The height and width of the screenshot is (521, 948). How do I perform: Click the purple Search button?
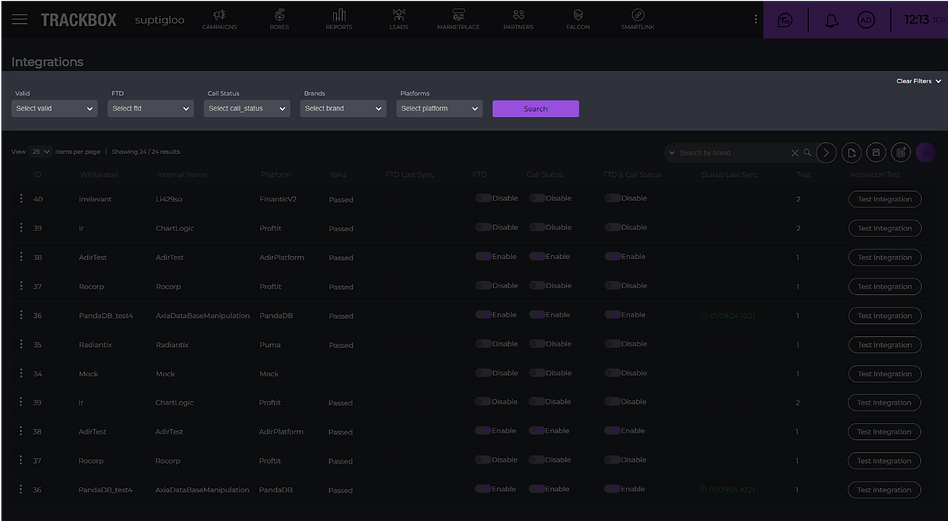coord(536,109)
